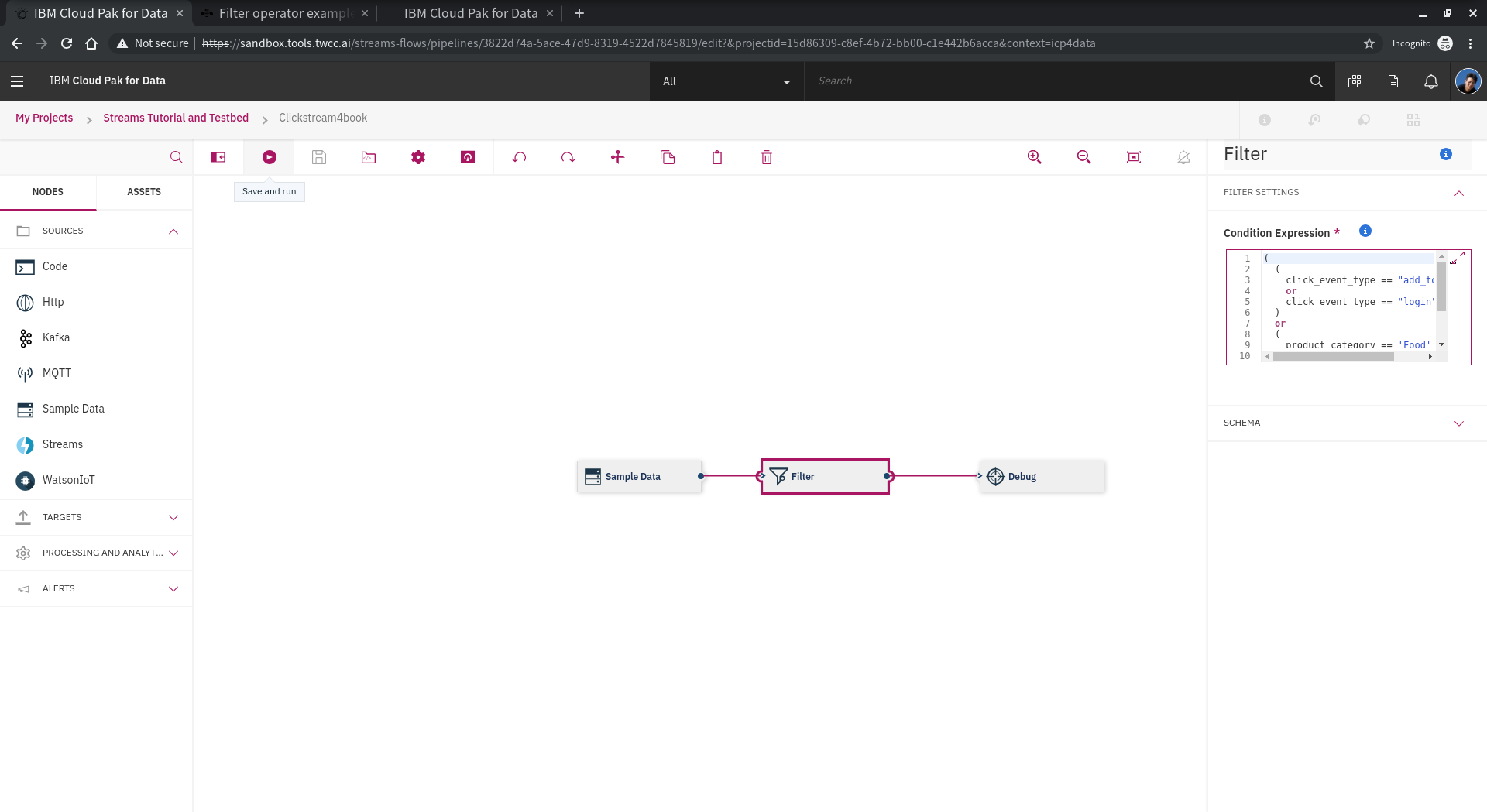Image resolution: width=1487 pixels, height=812 pixels.
Task: Select the MQTT source node
Action: click(96, 373)
